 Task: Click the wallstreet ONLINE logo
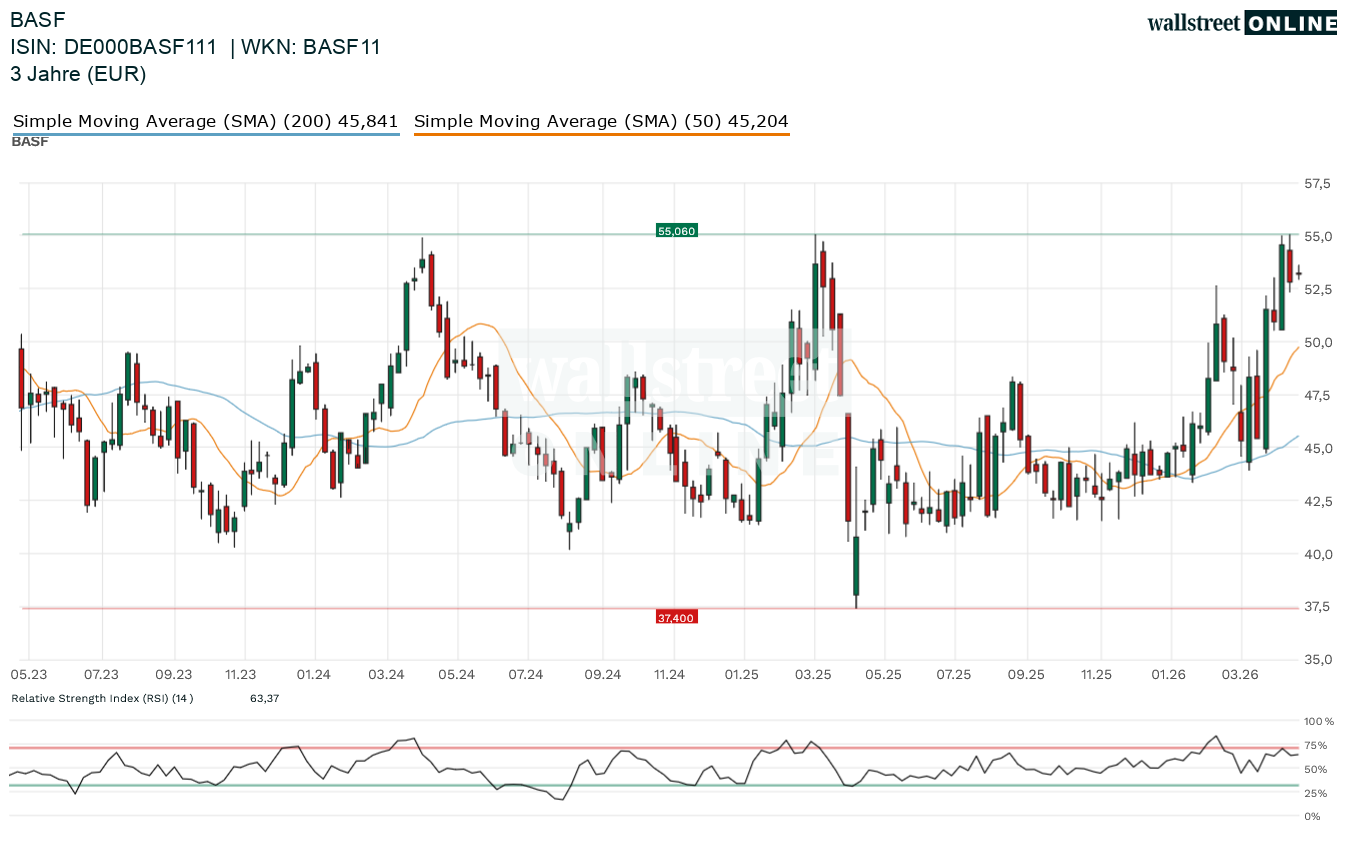click(x=1241, y=23)
